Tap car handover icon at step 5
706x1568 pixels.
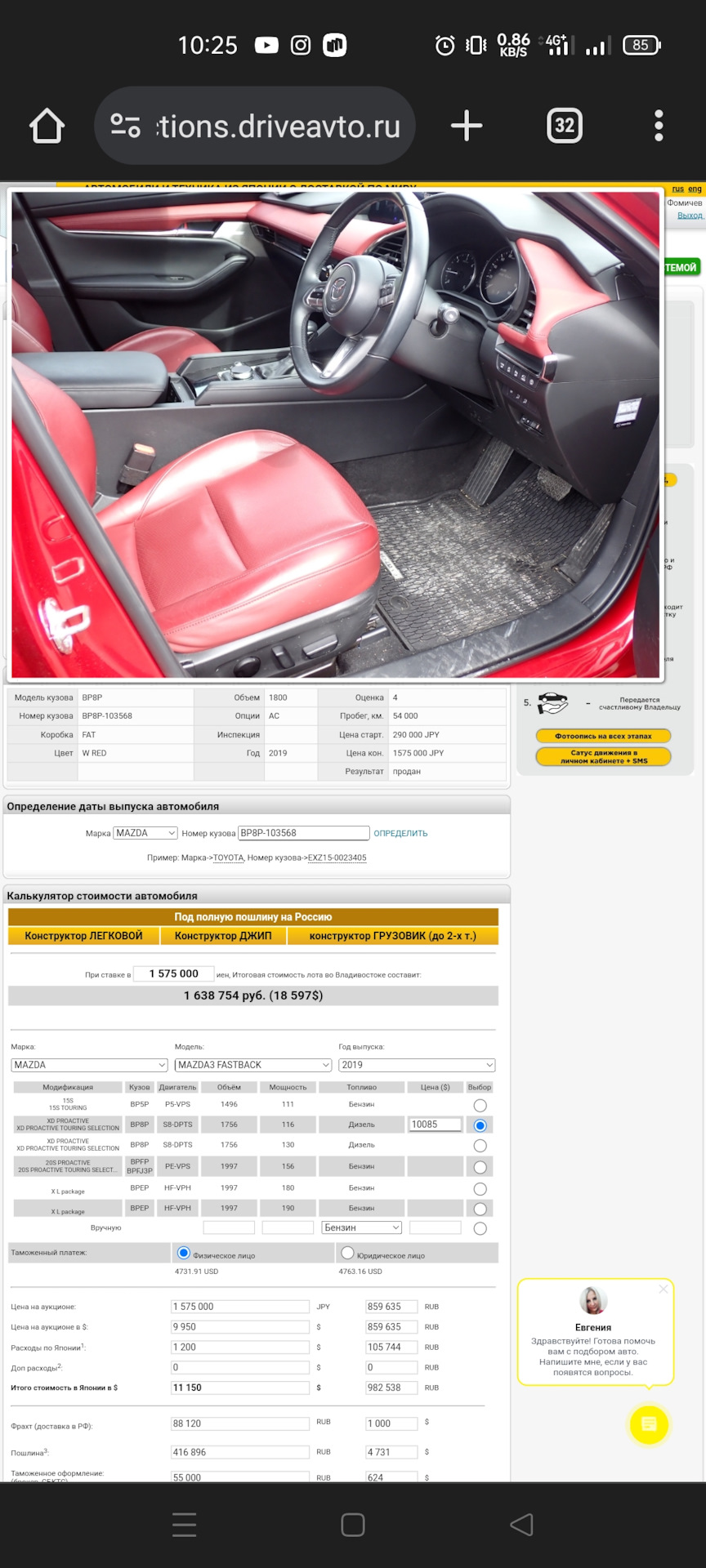click(x=553, y=702)
